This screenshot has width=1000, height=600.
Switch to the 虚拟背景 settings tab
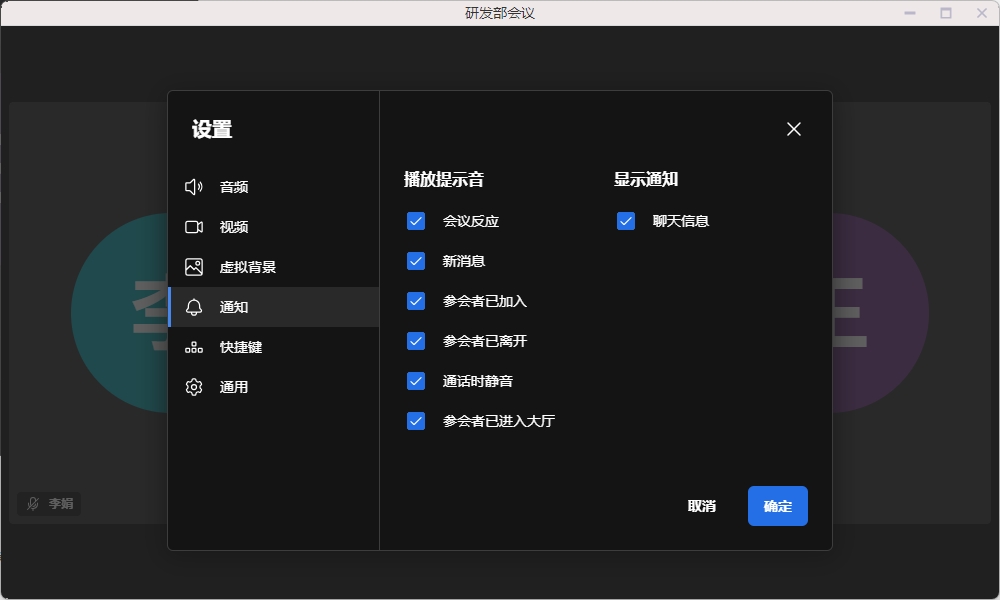(x=248, y=267)
